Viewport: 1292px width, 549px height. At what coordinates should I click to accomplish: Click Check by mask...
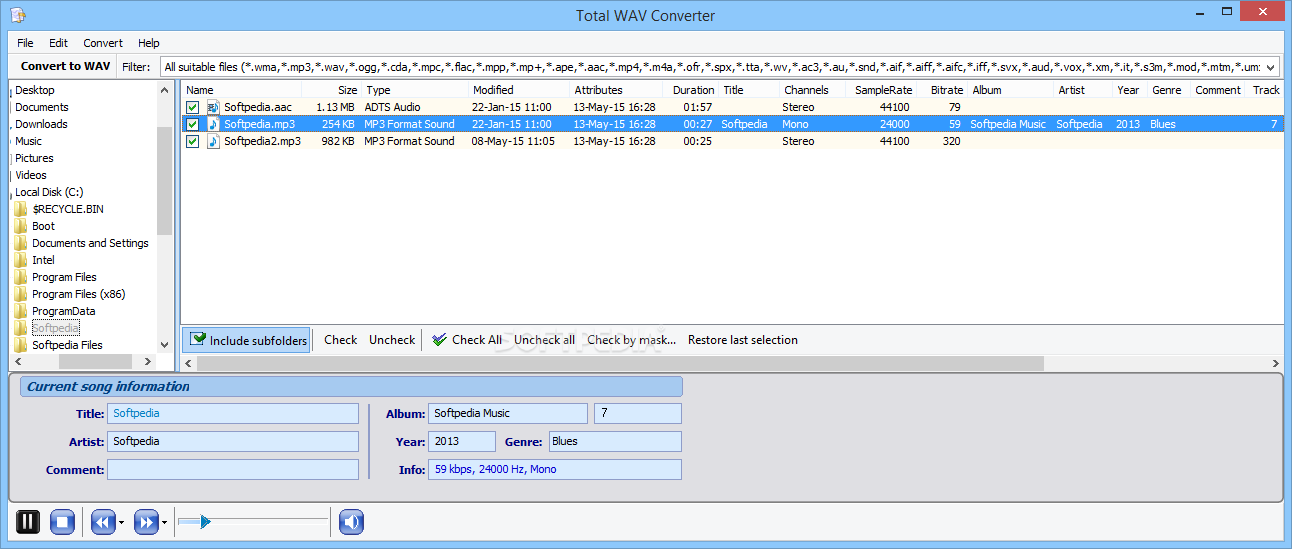pyautogui.click(x=632, y=340)
